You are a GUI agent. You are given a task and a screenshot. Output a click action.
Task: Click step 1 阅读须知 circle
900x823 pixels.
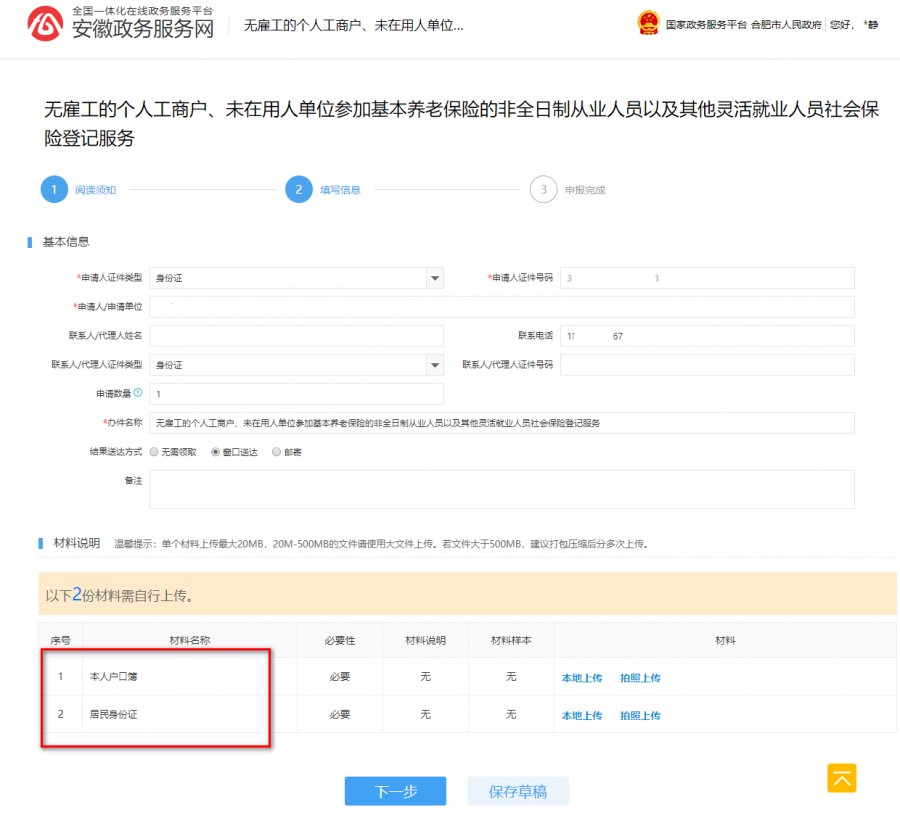pos(53,190)
